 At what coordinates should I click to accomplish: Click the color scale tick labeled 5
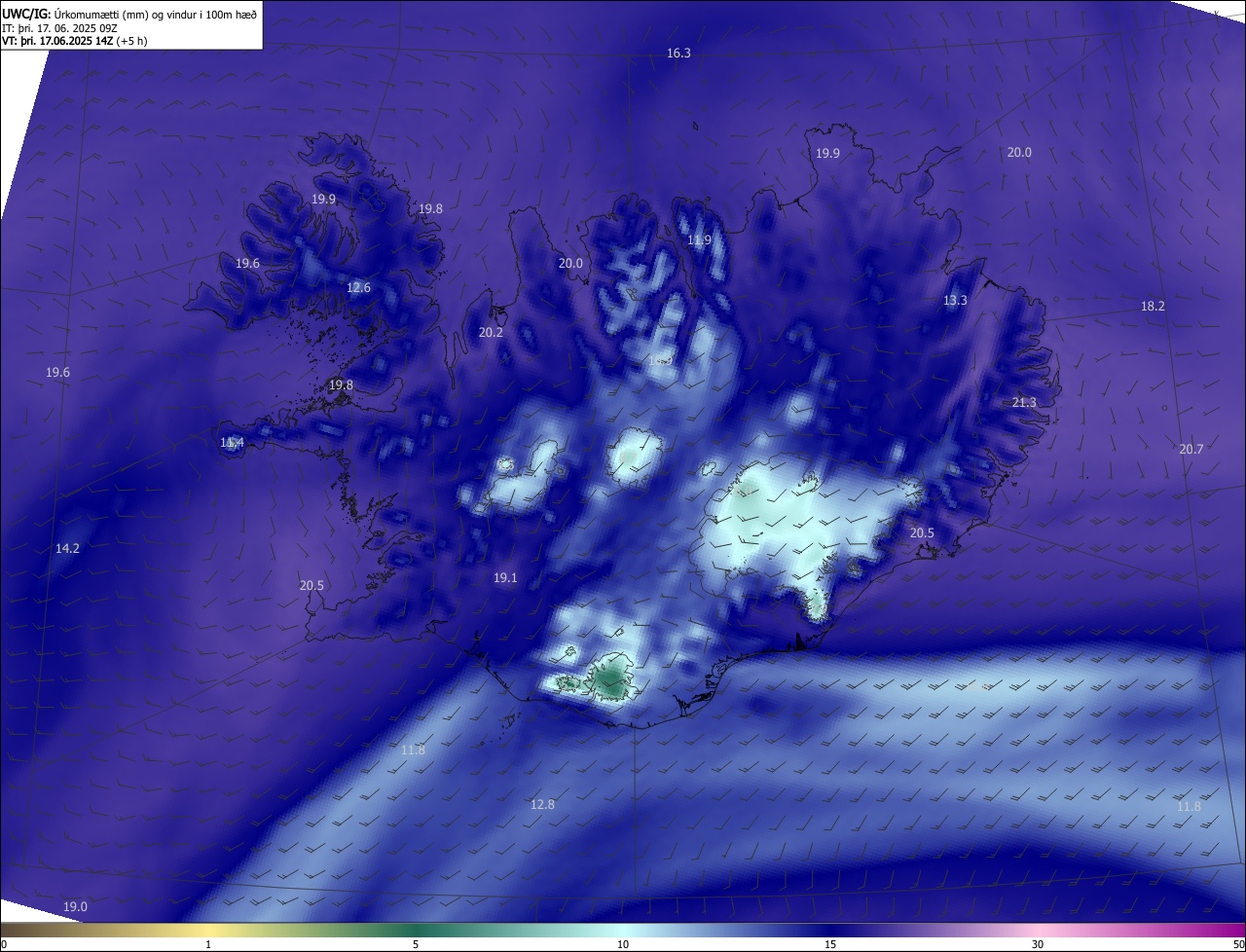click(416, 944)
